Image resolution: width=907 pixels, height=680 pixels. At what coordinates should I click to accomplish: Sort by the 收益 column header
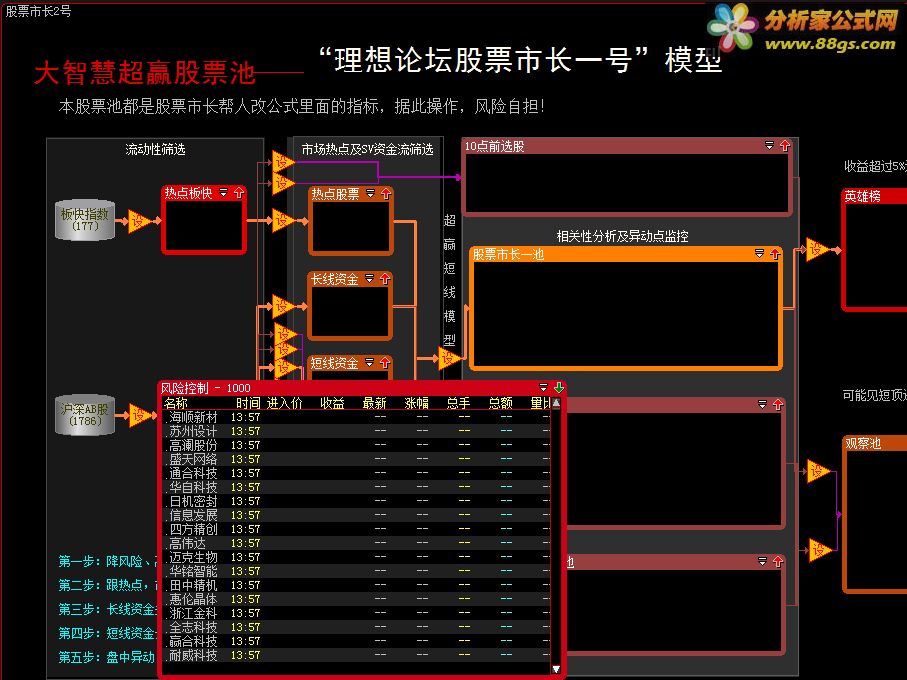(x=332, y=403)
